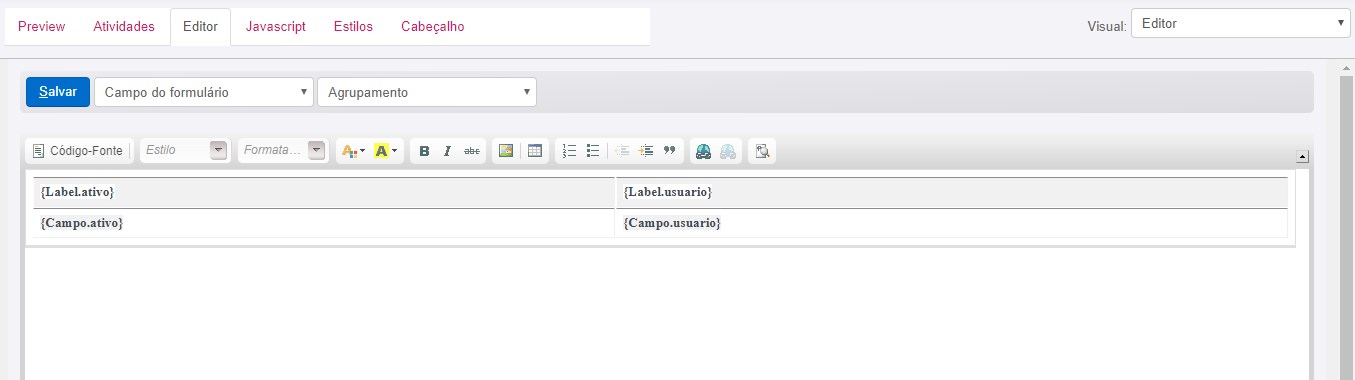Screen dimensions: 1355x380
Task: Insert an image with the toolbar icon
Action: coord(506,151)
